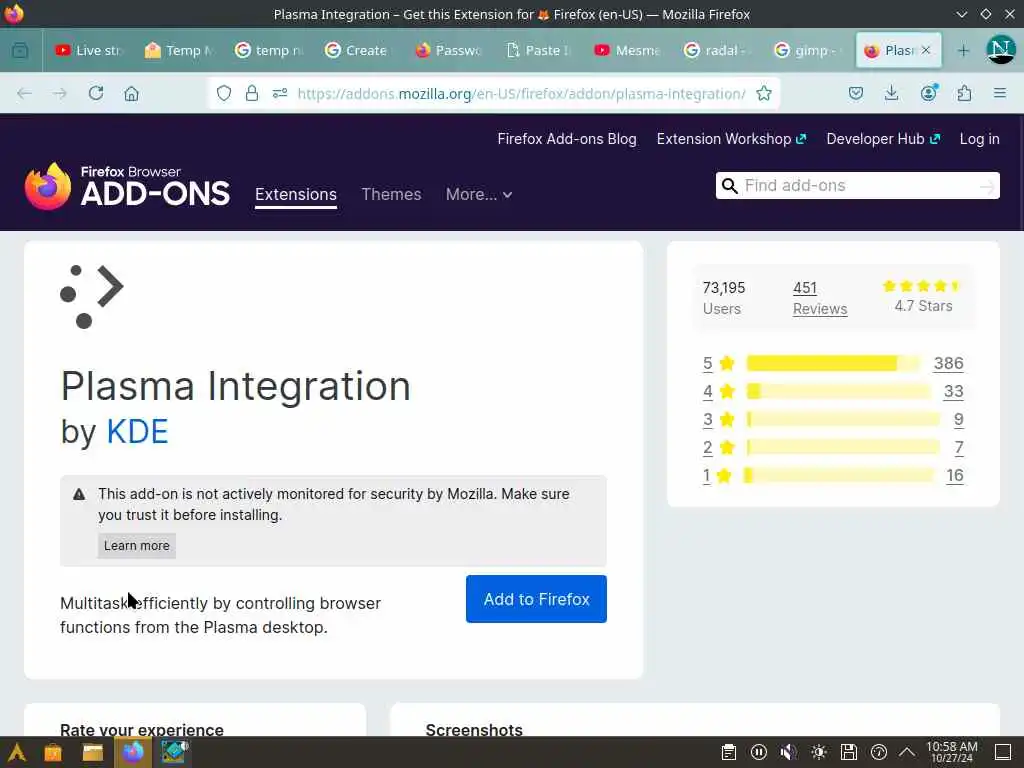Reload the page with the refresh icon

96,93
